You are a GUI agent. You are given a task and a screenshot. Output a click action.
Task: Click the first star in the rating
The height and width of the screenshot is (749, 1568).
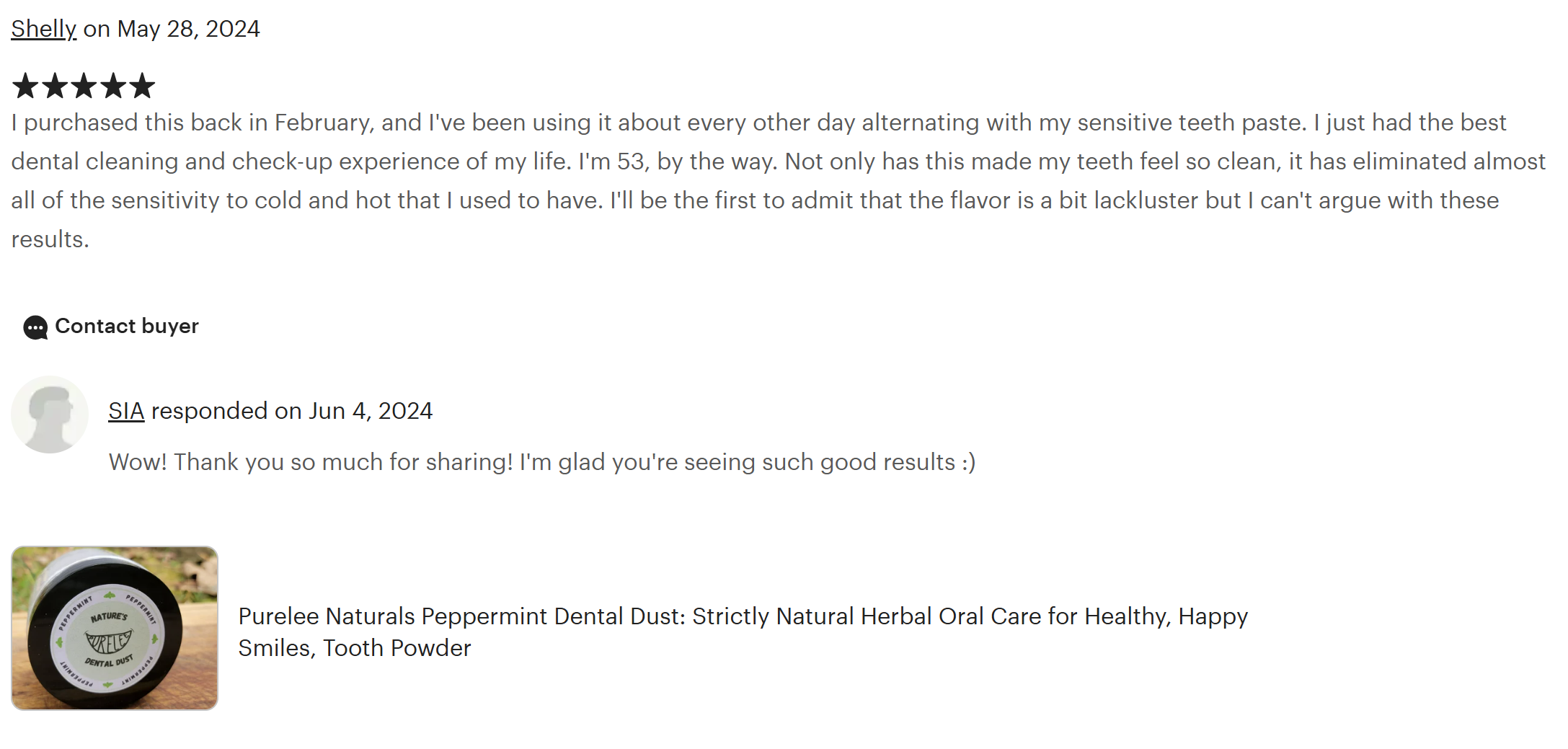[x=25, y=86]
